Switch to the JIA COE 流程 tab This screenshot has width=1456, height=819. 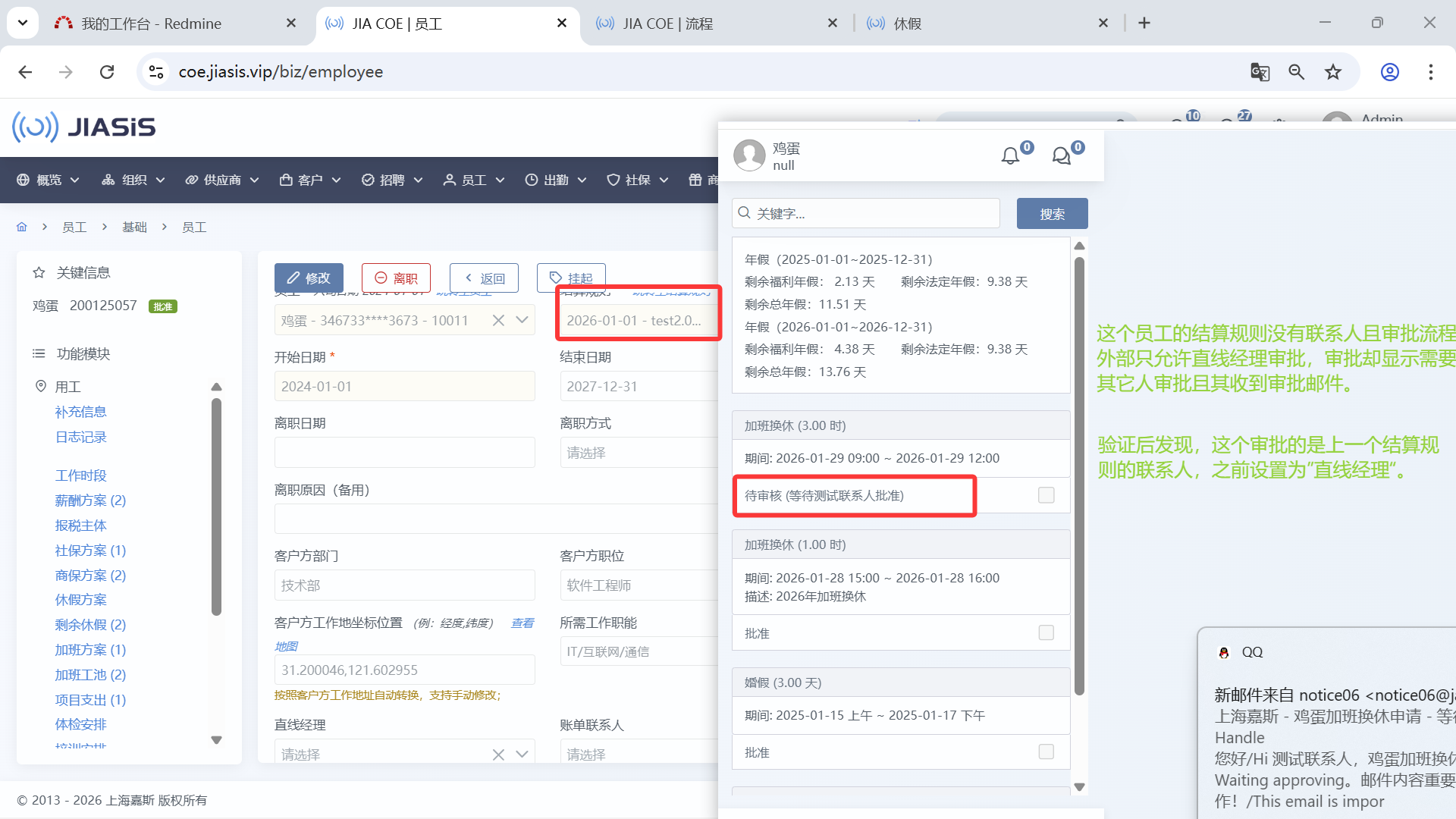667,24
